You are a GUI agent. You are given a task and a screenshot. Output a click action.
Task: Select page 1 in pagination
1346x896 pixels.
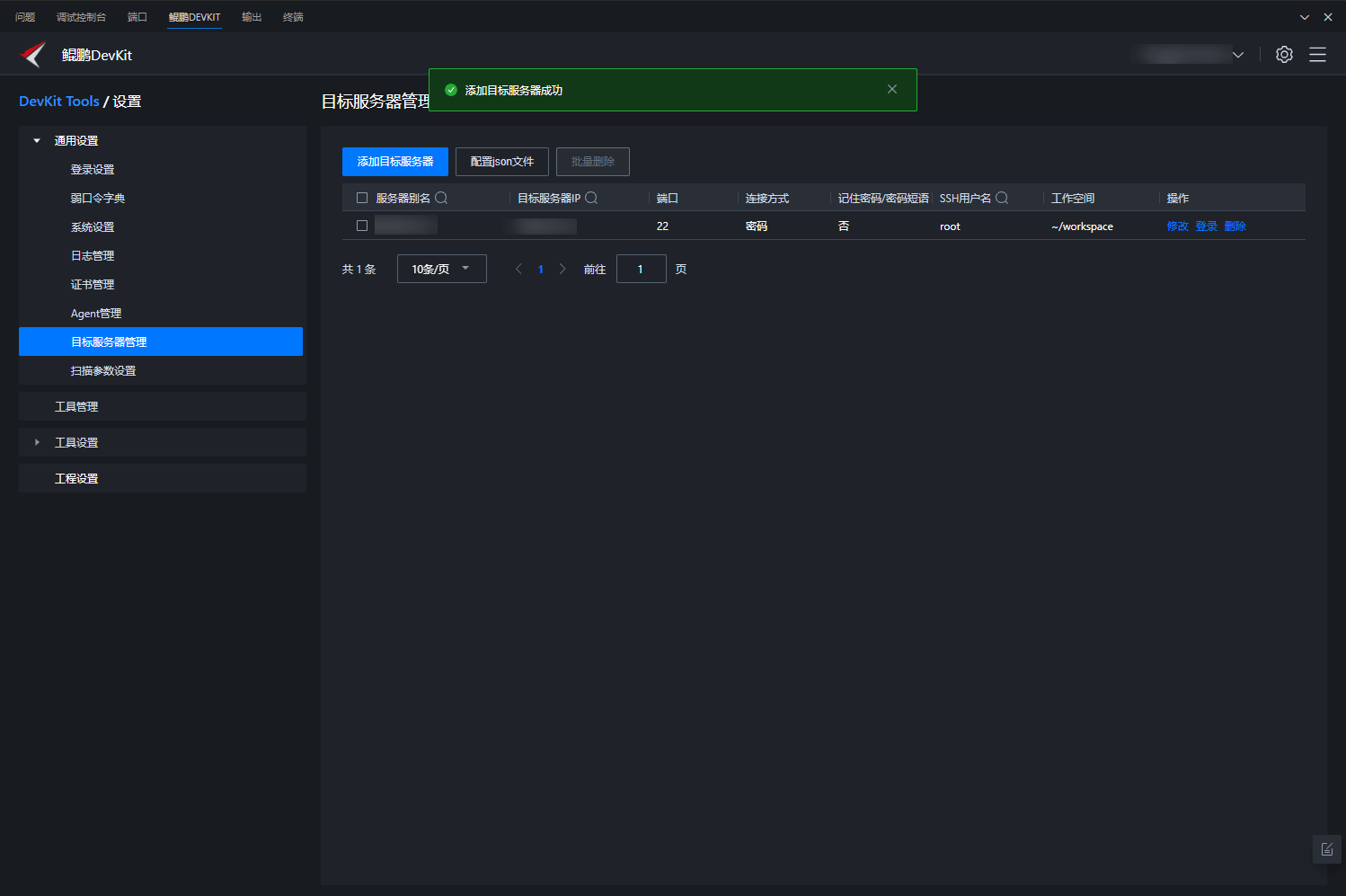pyautogui.click(x=541, y=269)
